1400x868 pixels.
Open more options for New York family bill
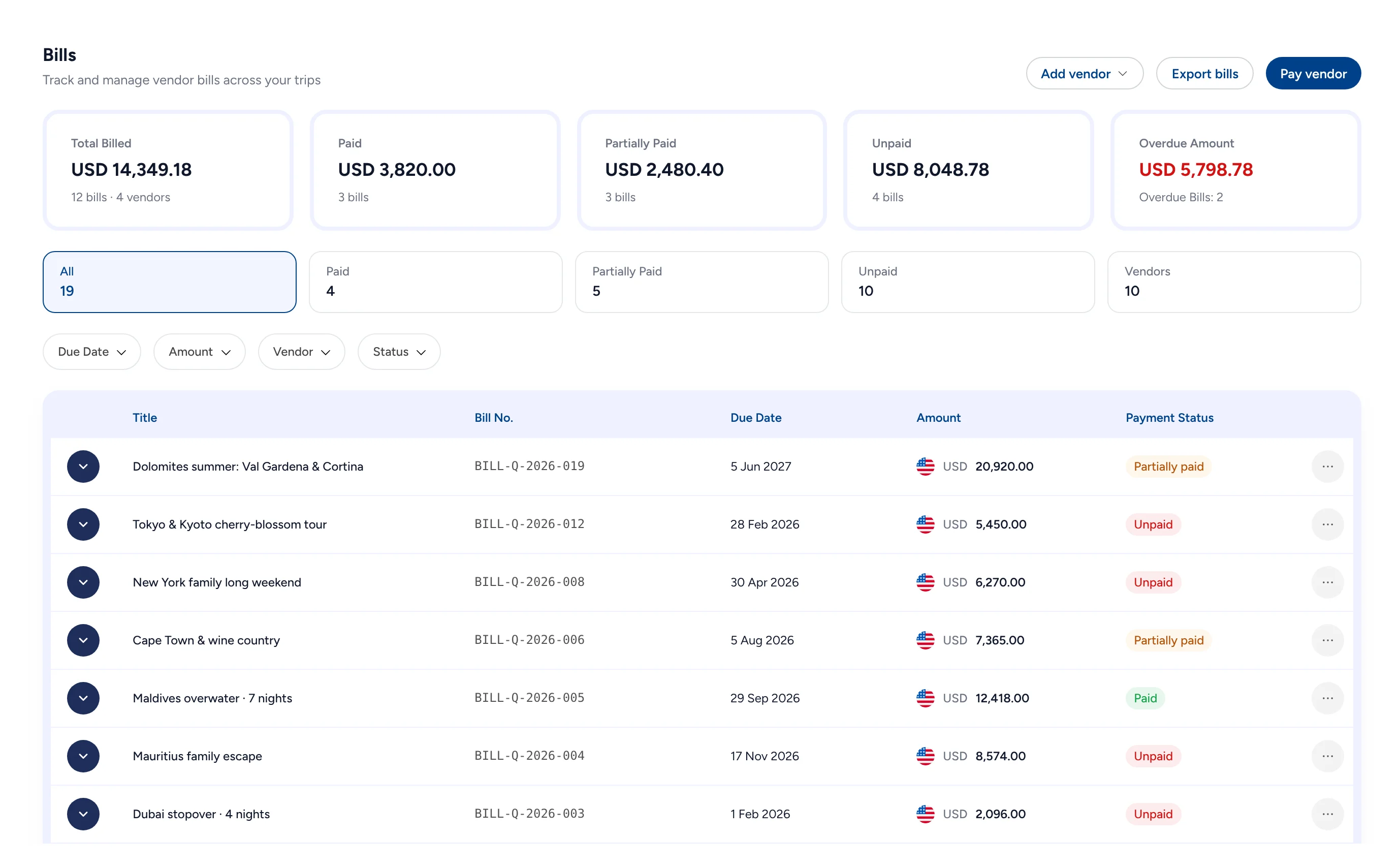1327,582
